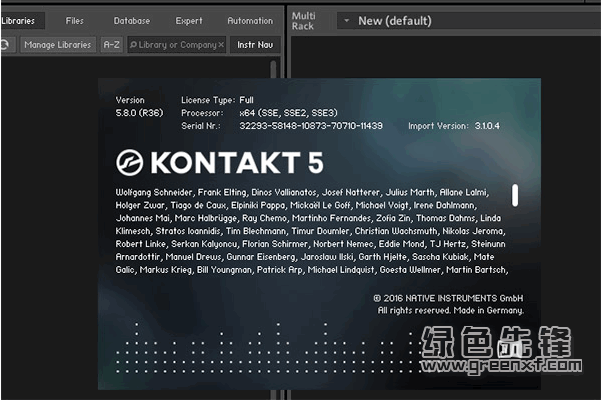The height and width of the screenshot is (400, 601).
Task: Open the multi preset dropdown arrow
Action: coord(346,20)
